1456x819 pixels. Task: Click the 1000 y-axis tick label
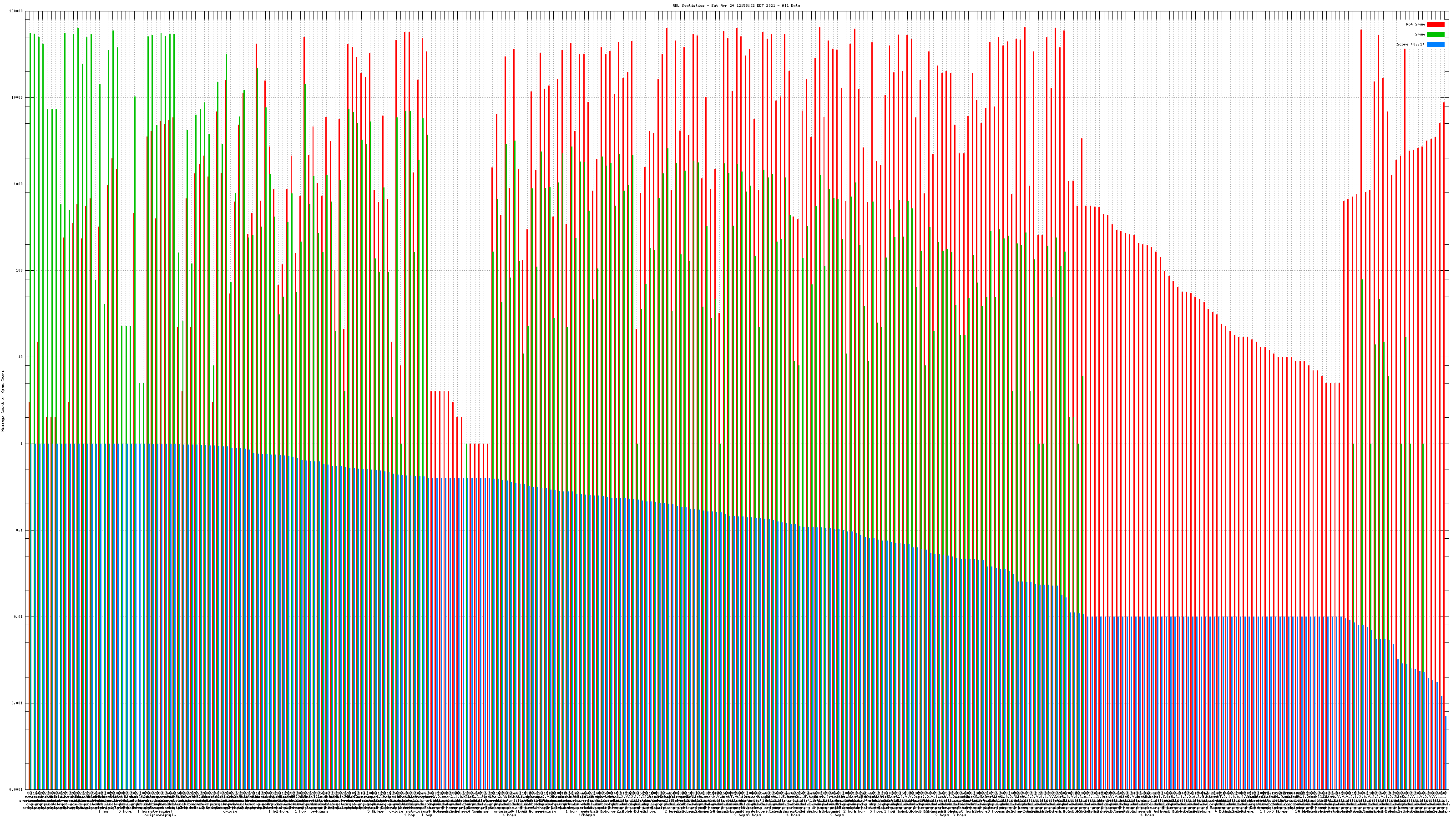(18, 184)
